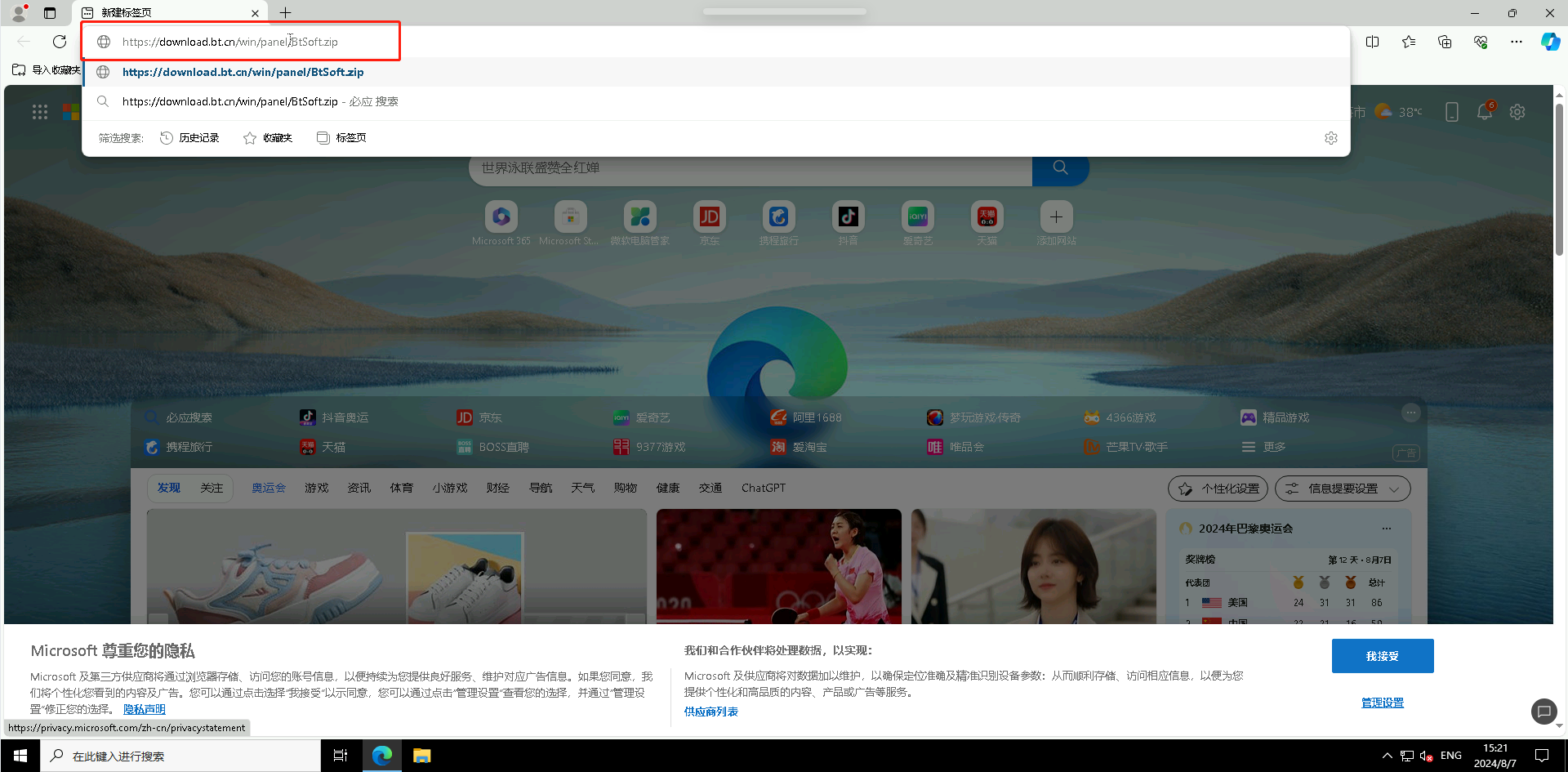Click the 添加网站 plus tile
This screenshot has height=772, width=1568.
[1057, 223]
